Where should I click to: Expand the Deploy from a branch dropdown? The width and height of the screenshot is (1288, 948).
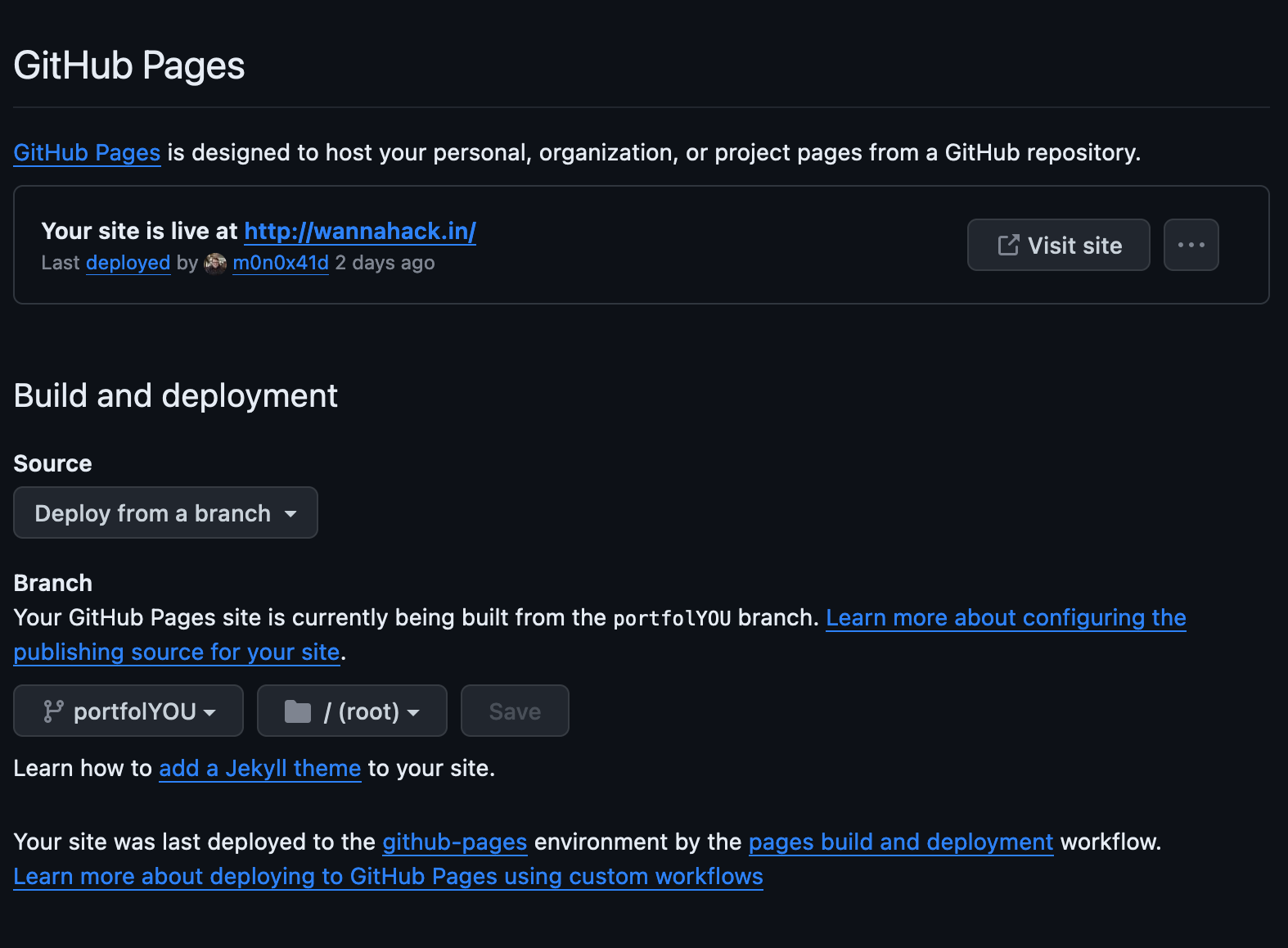point(165,512)
